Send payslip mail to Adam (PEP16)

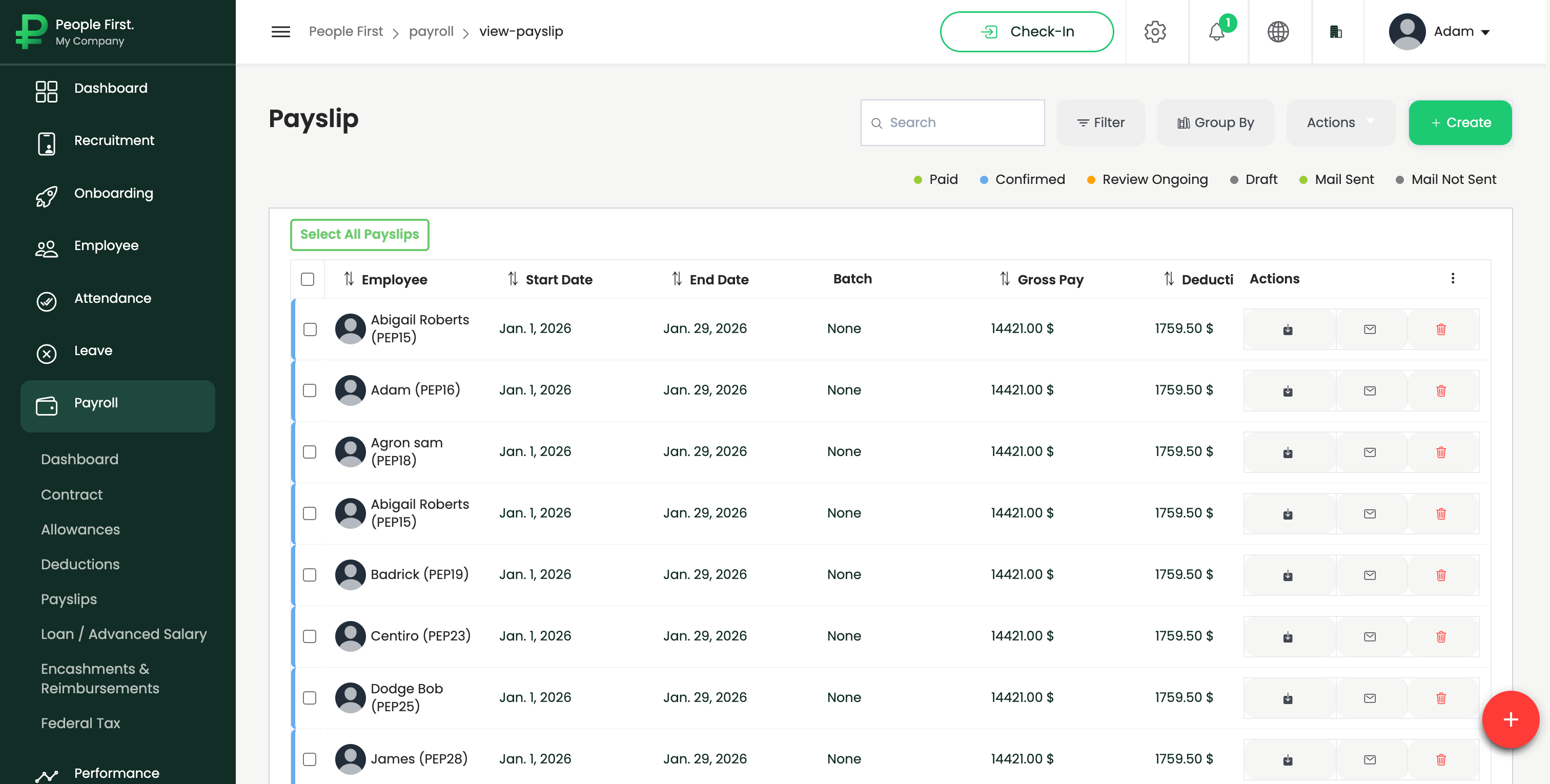1370,391
